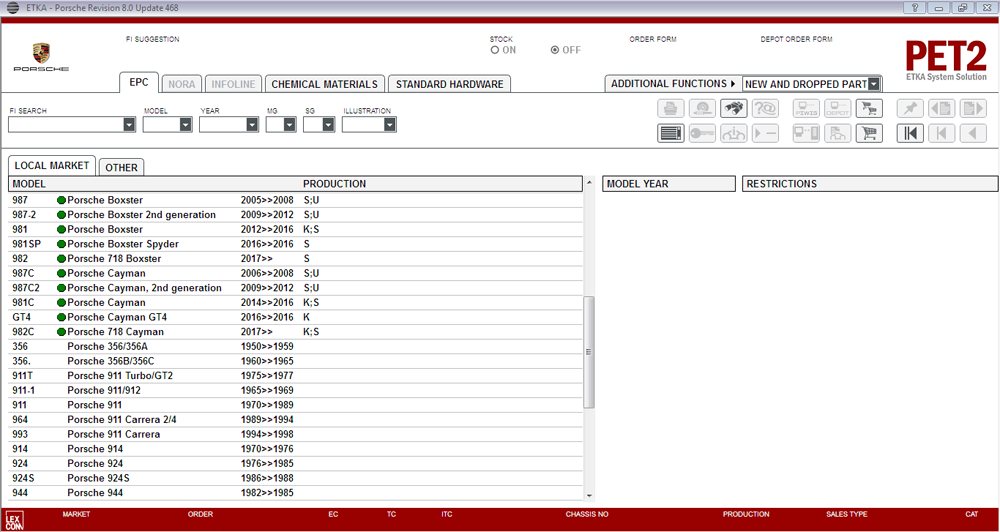Expand the New and Dropped Part dropdown

(874, 84)
